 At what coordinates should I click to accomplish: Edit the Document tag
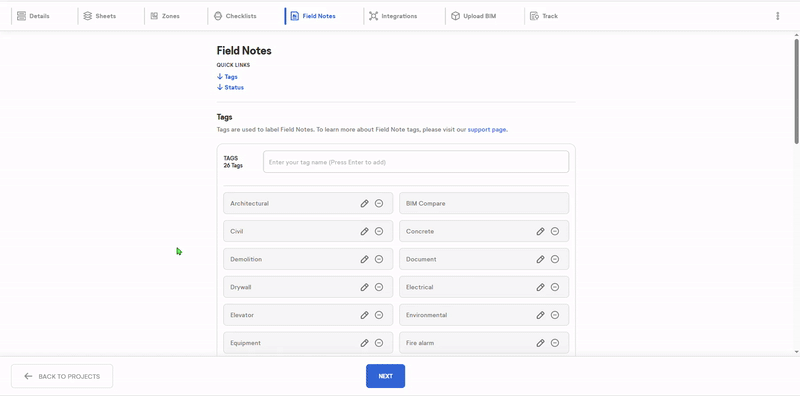tap(540, 259)
